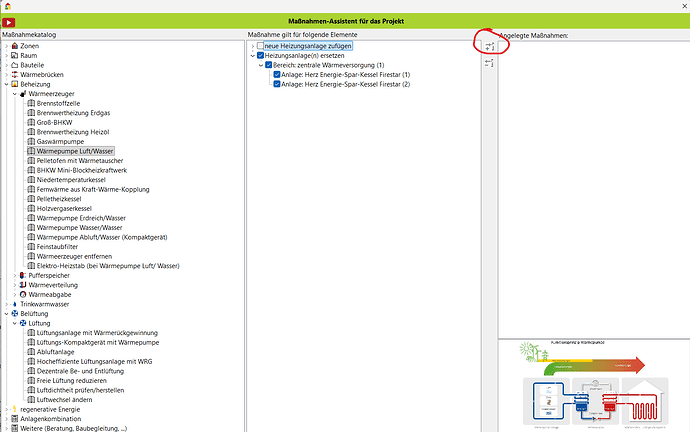
Task: Choose 'Brennwertheizung Erdgas' from catalog
Action: [x=77, y=113]
